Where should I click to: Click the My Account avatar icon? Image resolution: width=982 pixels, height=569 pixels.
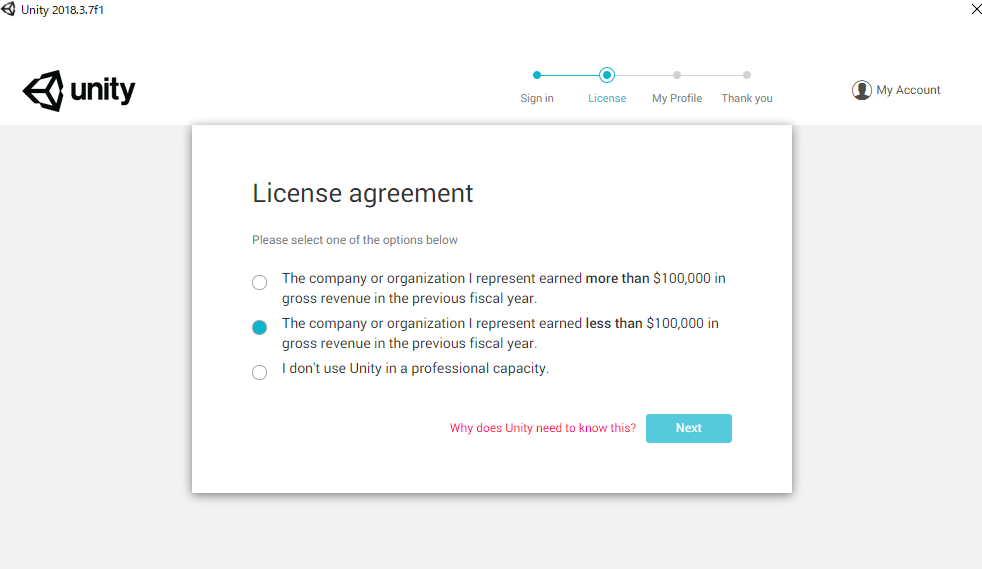pos(862,90)
